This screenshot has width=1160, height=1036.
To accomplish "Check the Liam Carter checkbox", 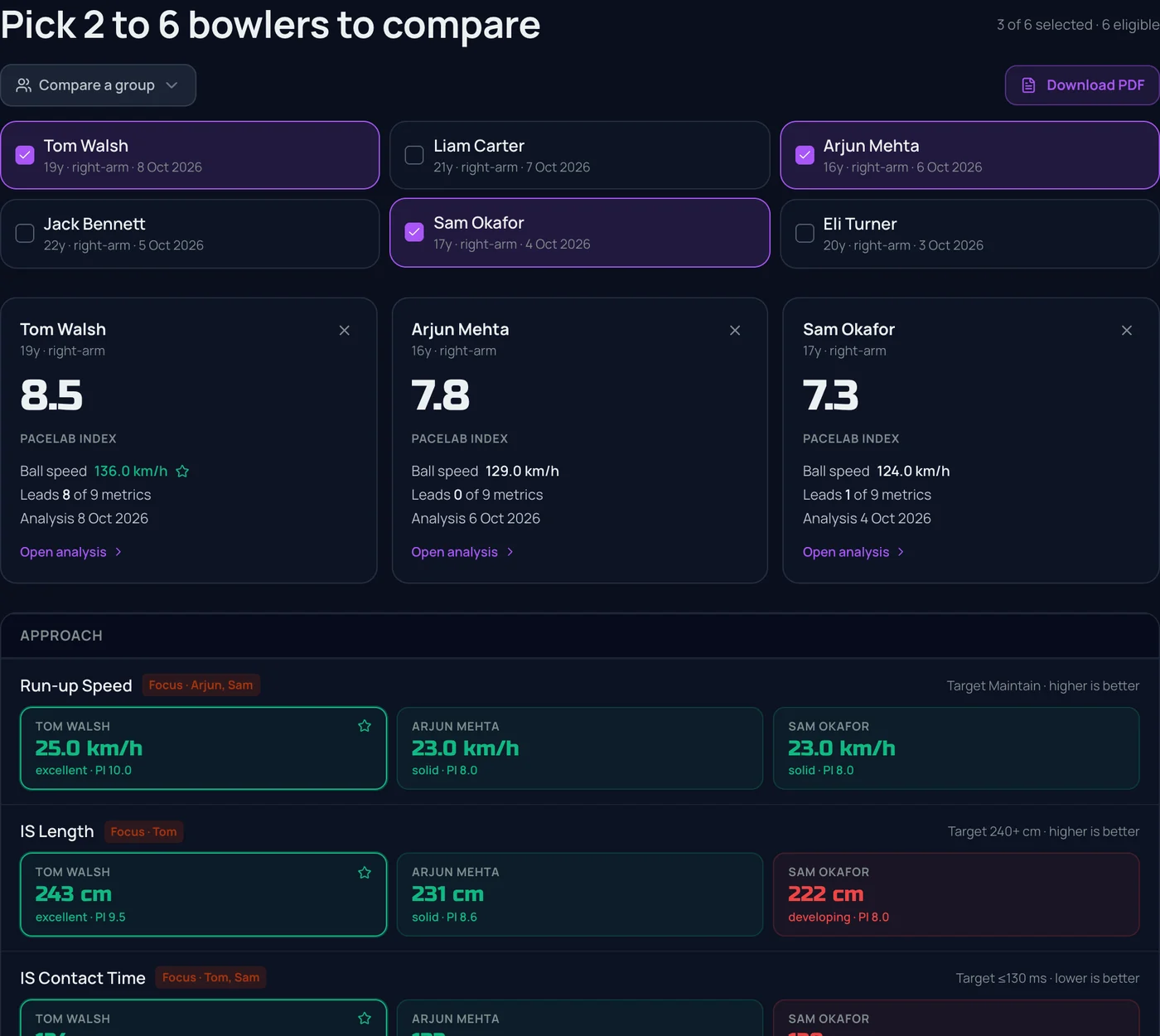I will point(414,155).
